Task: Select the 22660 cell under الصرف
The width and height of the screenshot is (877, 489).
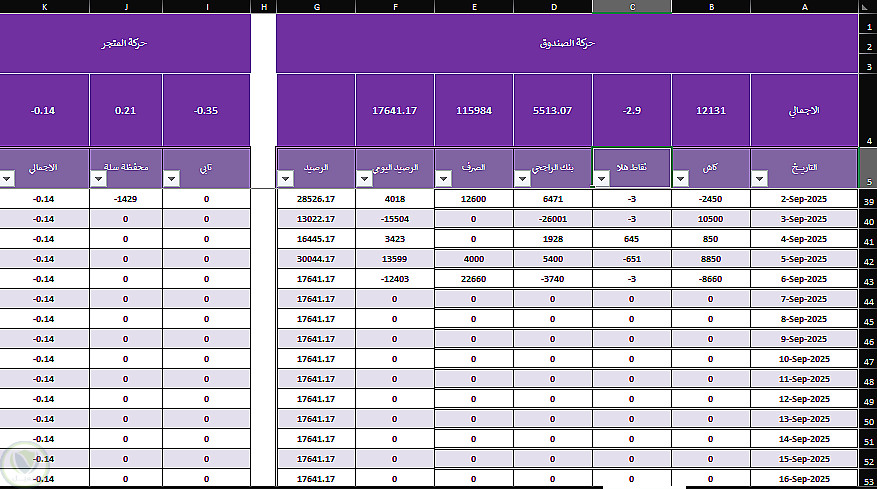Action: tap(474, 279)
